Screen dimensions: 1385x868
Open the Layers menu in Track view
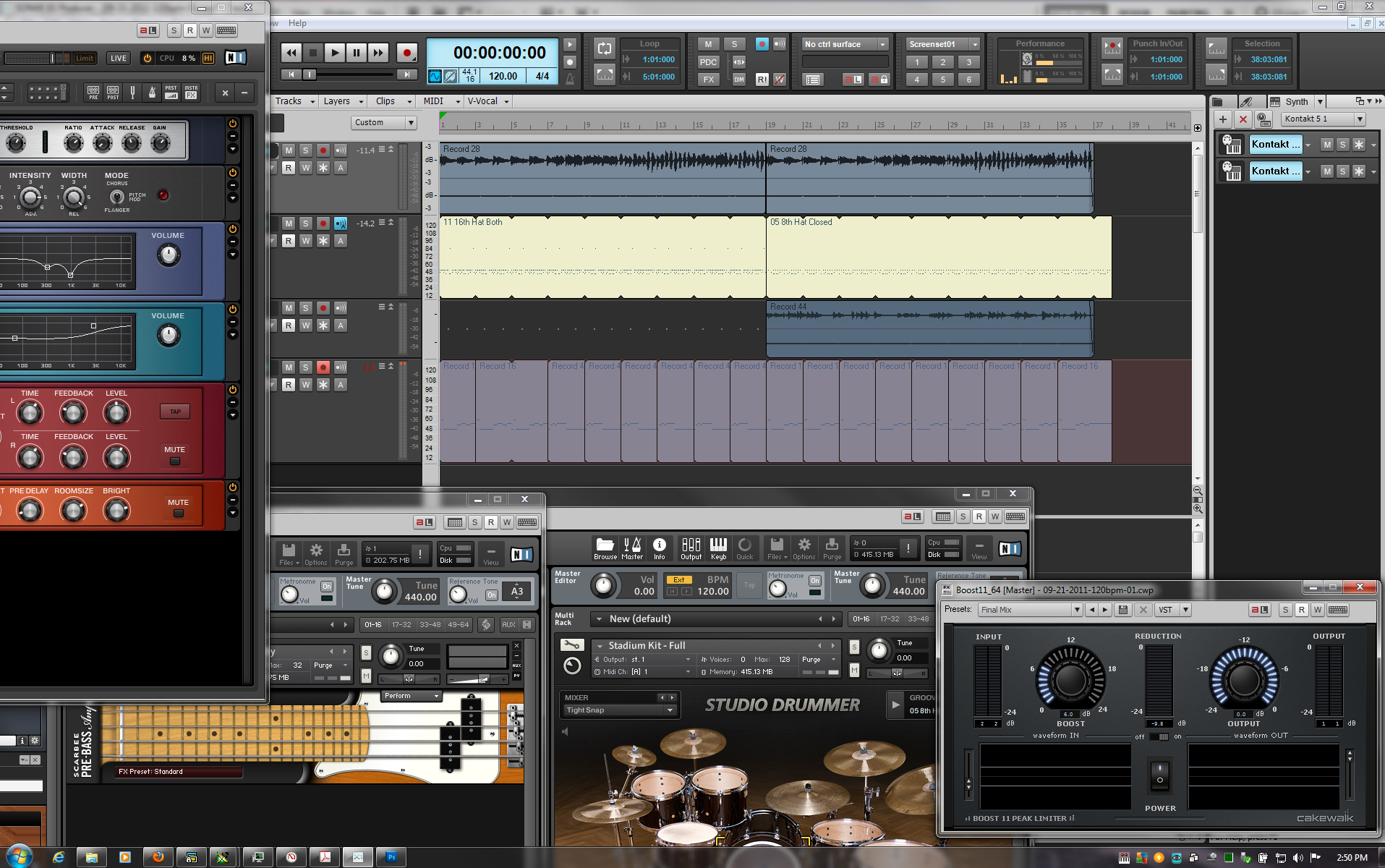tap(343, 101)
